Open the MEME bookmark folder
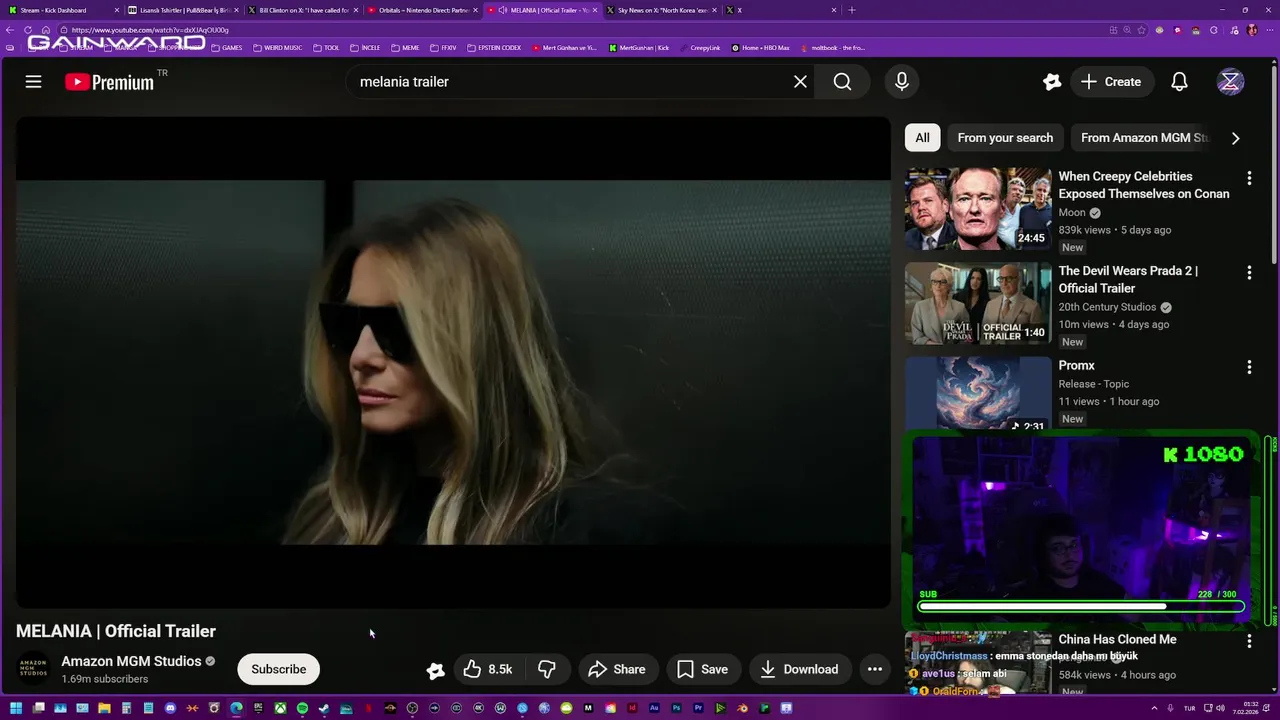Screen dimensions: 1280x720 405,48
